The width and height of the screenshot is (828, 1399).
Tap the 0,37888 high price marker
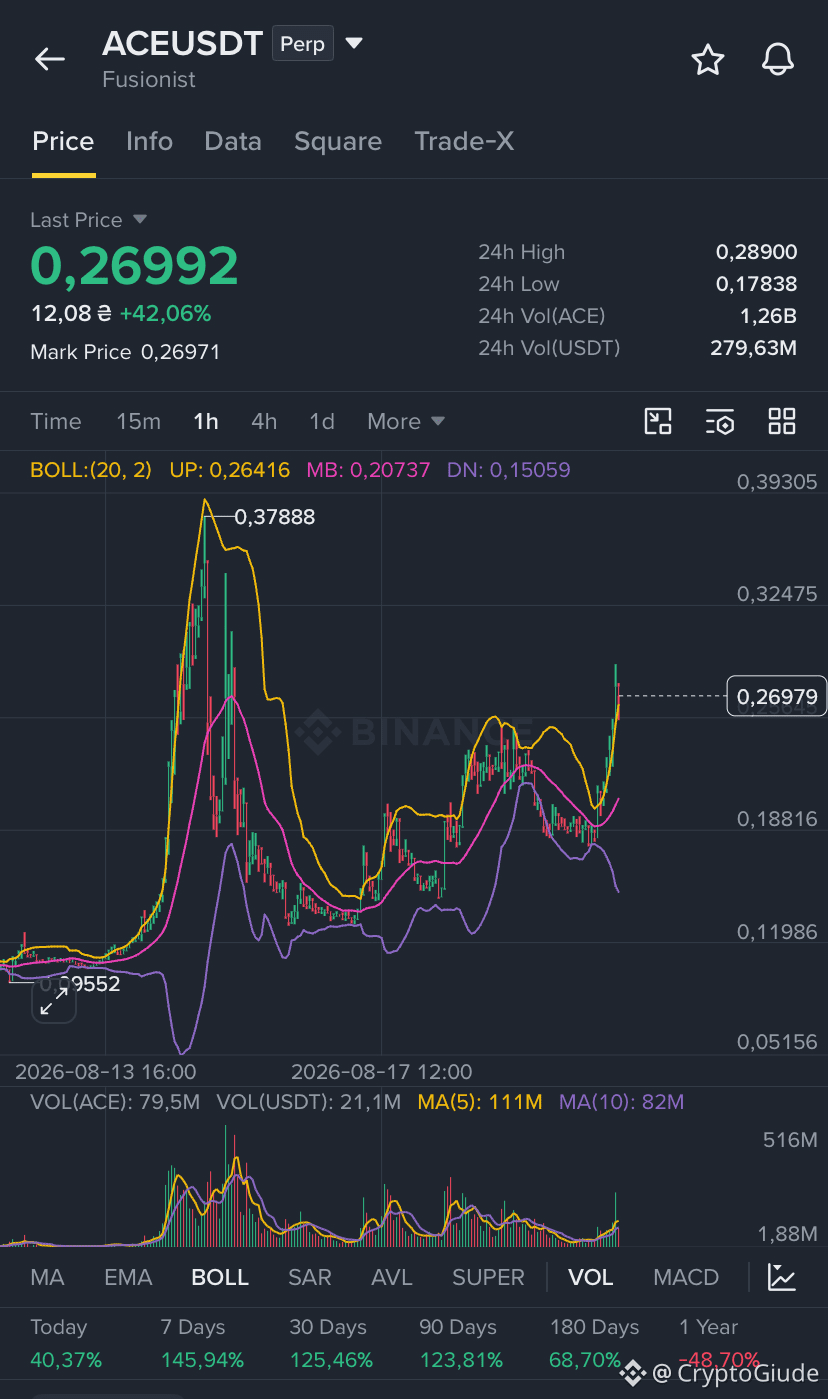pos(275,517)
